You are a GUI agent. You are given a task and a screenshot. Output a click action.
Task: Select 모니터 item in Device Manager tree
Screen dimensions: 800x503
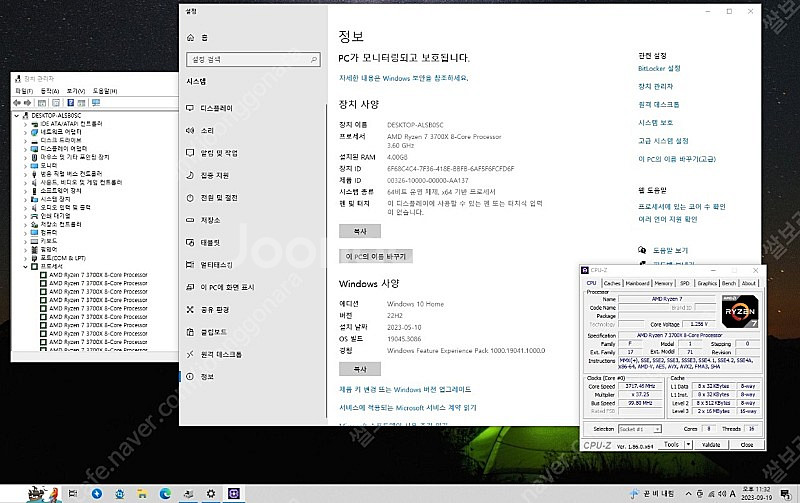[x=49, y=166]
